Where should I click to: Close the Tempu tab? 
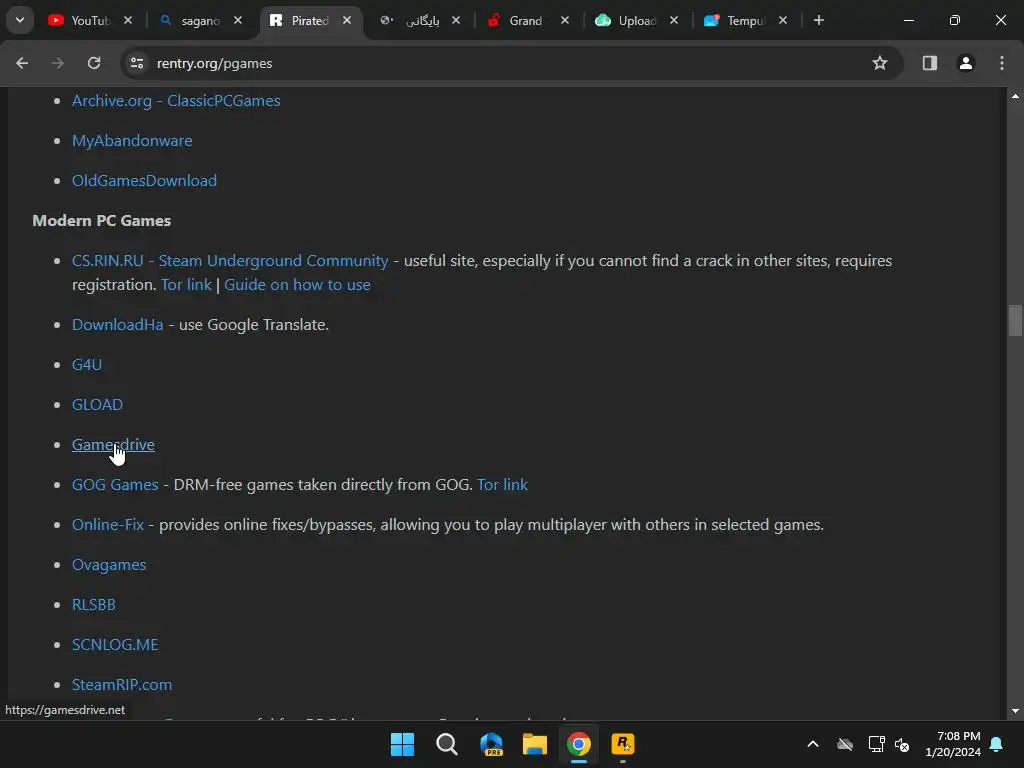783,20
